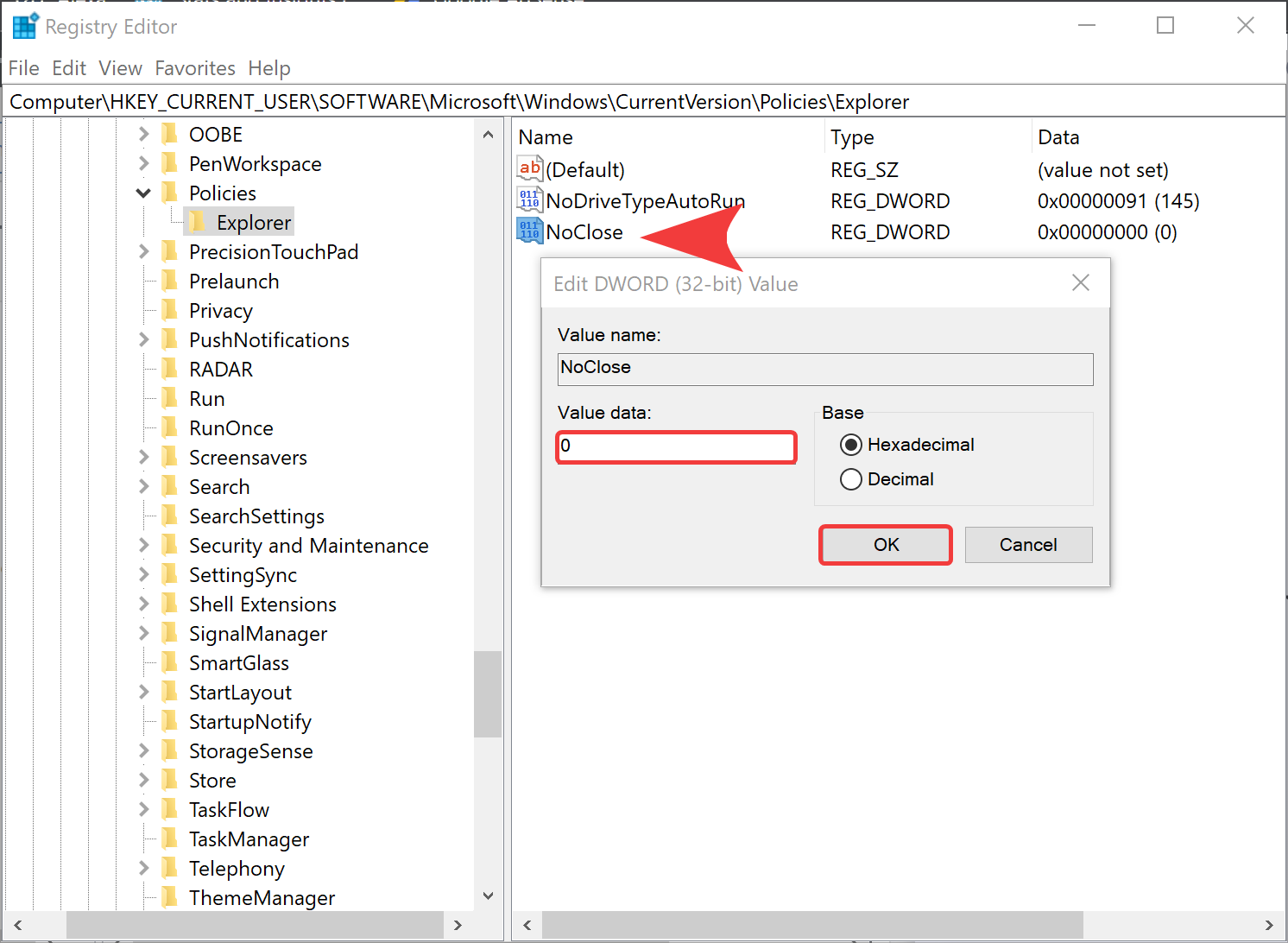
Task: Click the PrecisionTouchPad folder icon
Action: point(171,251)
